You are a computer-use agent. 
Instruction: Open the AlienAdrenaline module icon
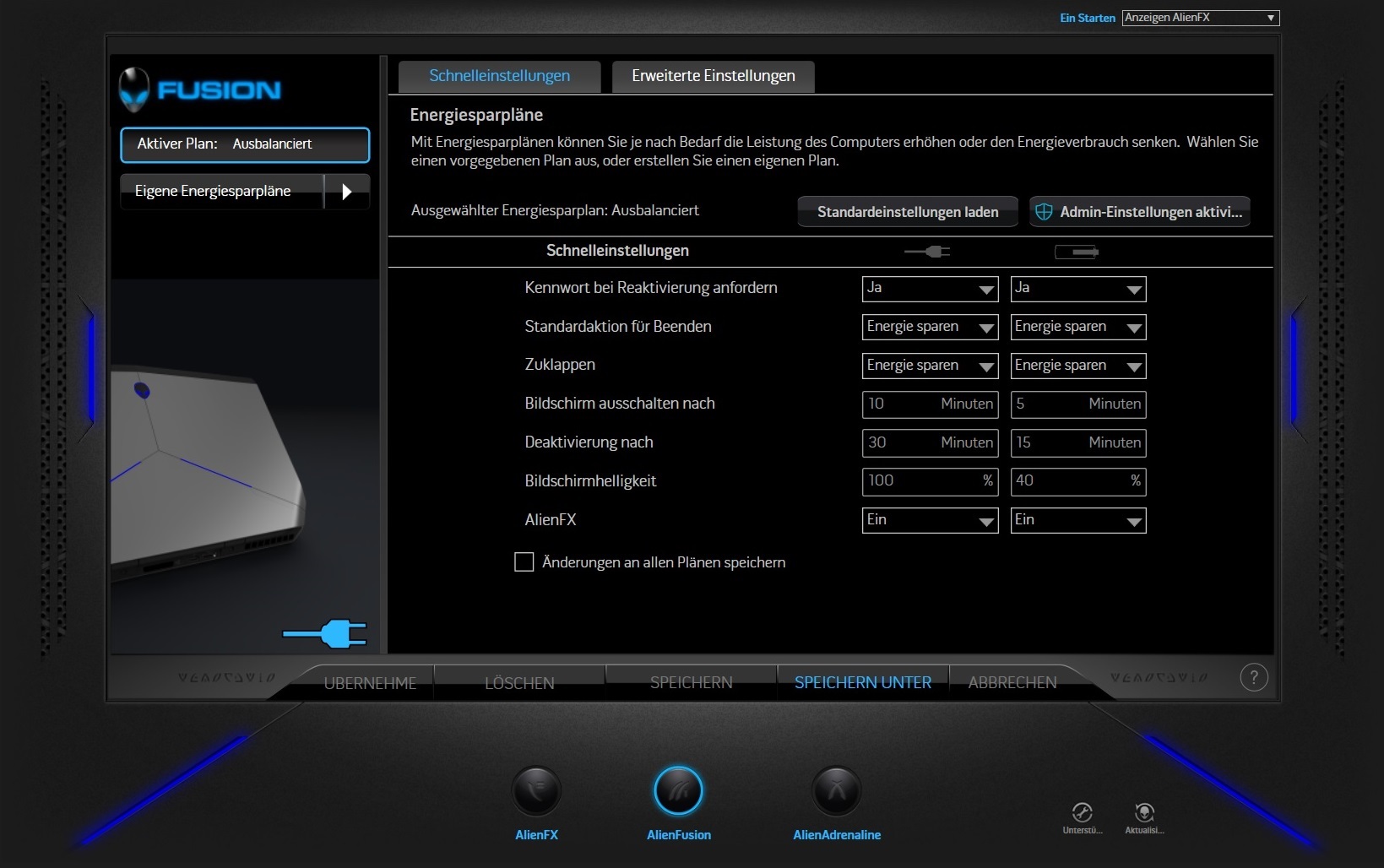pyautogui.click(x=837, y=791)
